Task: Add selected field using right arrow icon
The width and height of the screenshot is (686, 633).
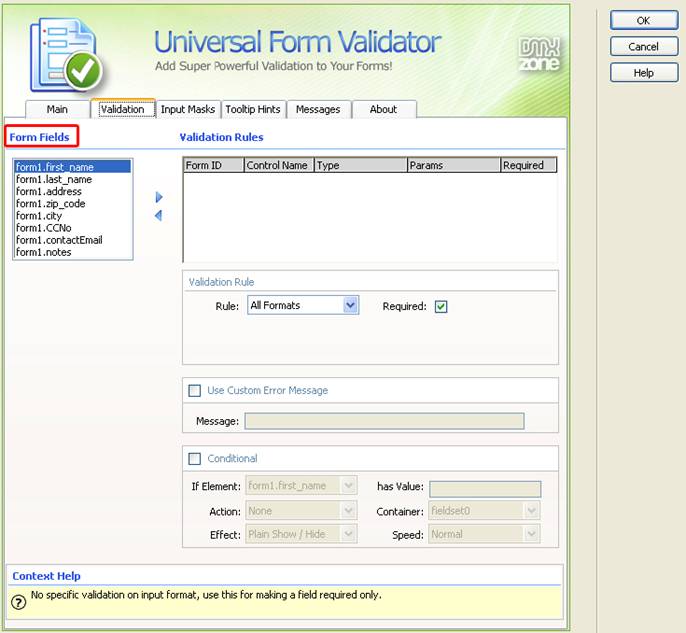Action: 159,197
